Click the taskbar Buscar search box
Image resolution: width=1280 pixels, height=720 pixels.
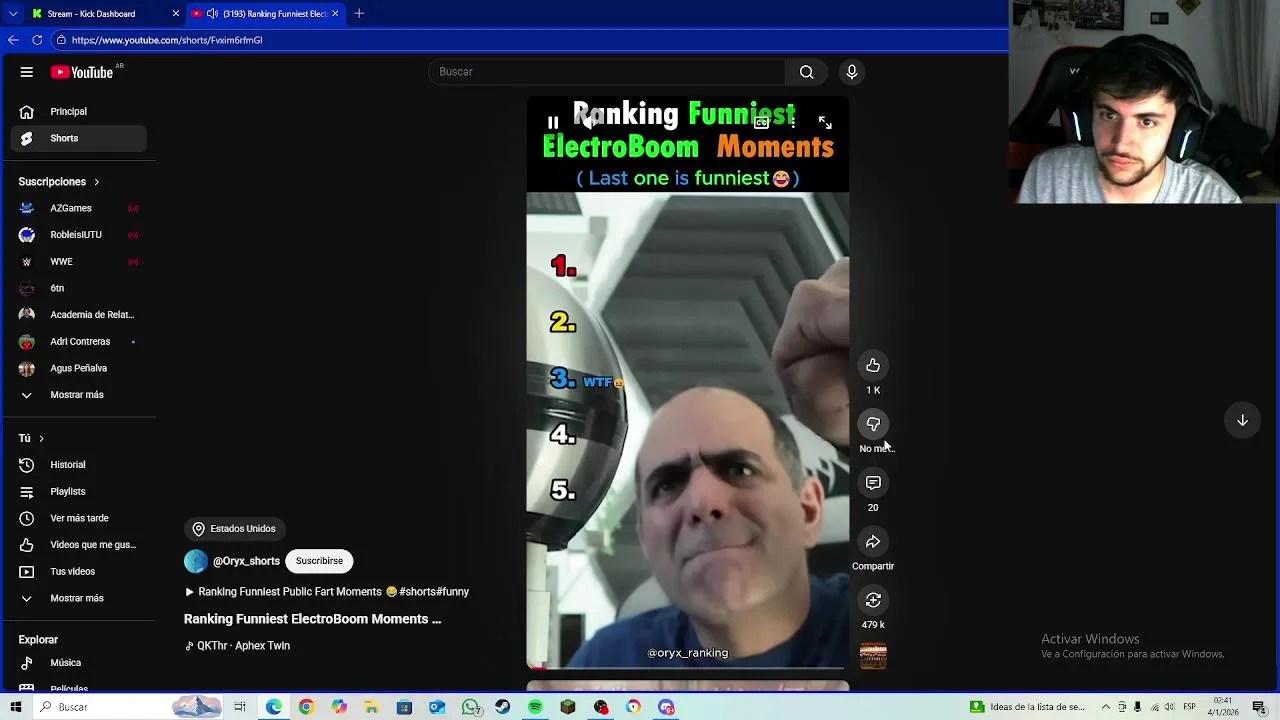(127, 707)
